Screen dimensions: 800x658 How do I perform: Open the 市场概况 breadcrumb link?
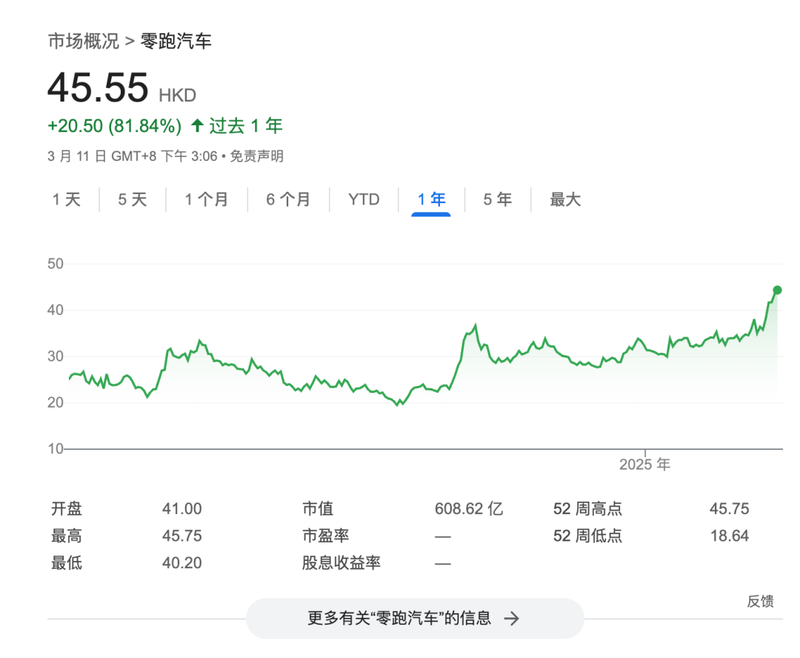tap(83, 41)
